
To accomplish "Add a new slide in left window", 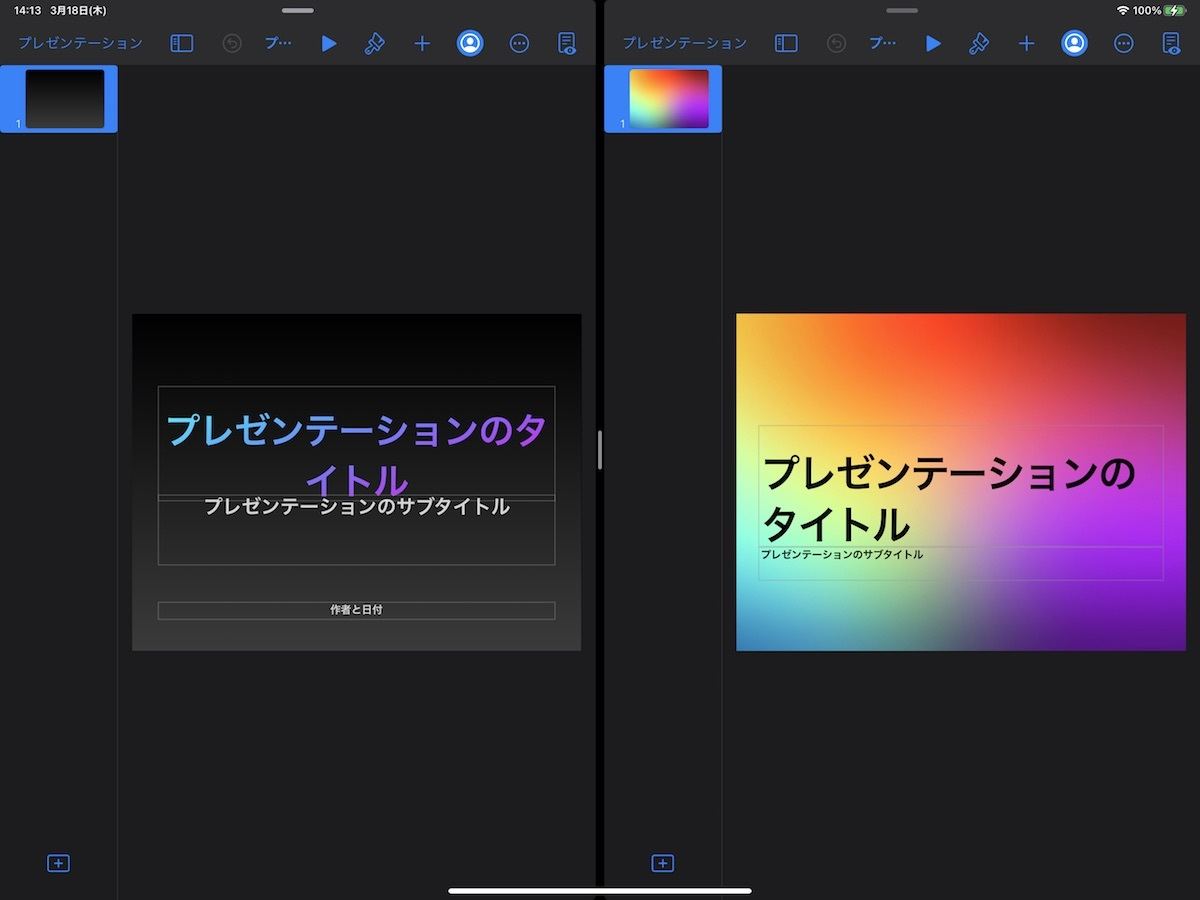I will click(x=59, y=863).
